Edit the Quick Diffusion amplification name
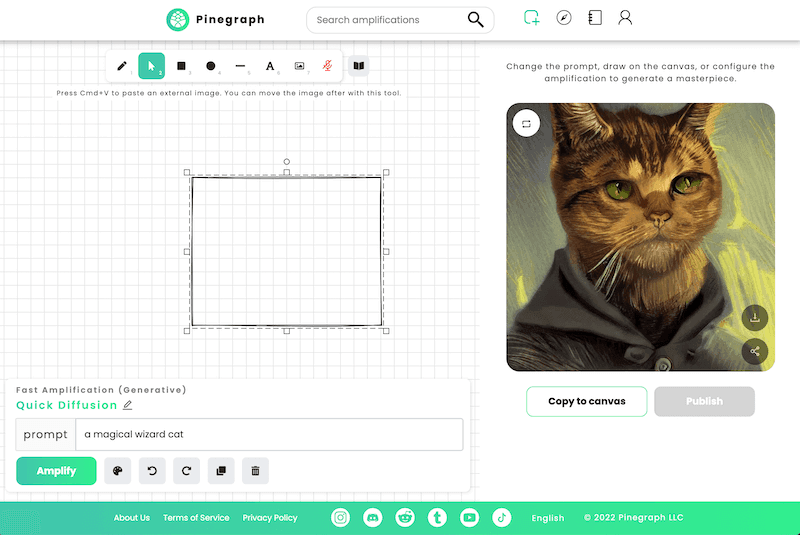Viewport: 800px width, 535px height. 127,405
